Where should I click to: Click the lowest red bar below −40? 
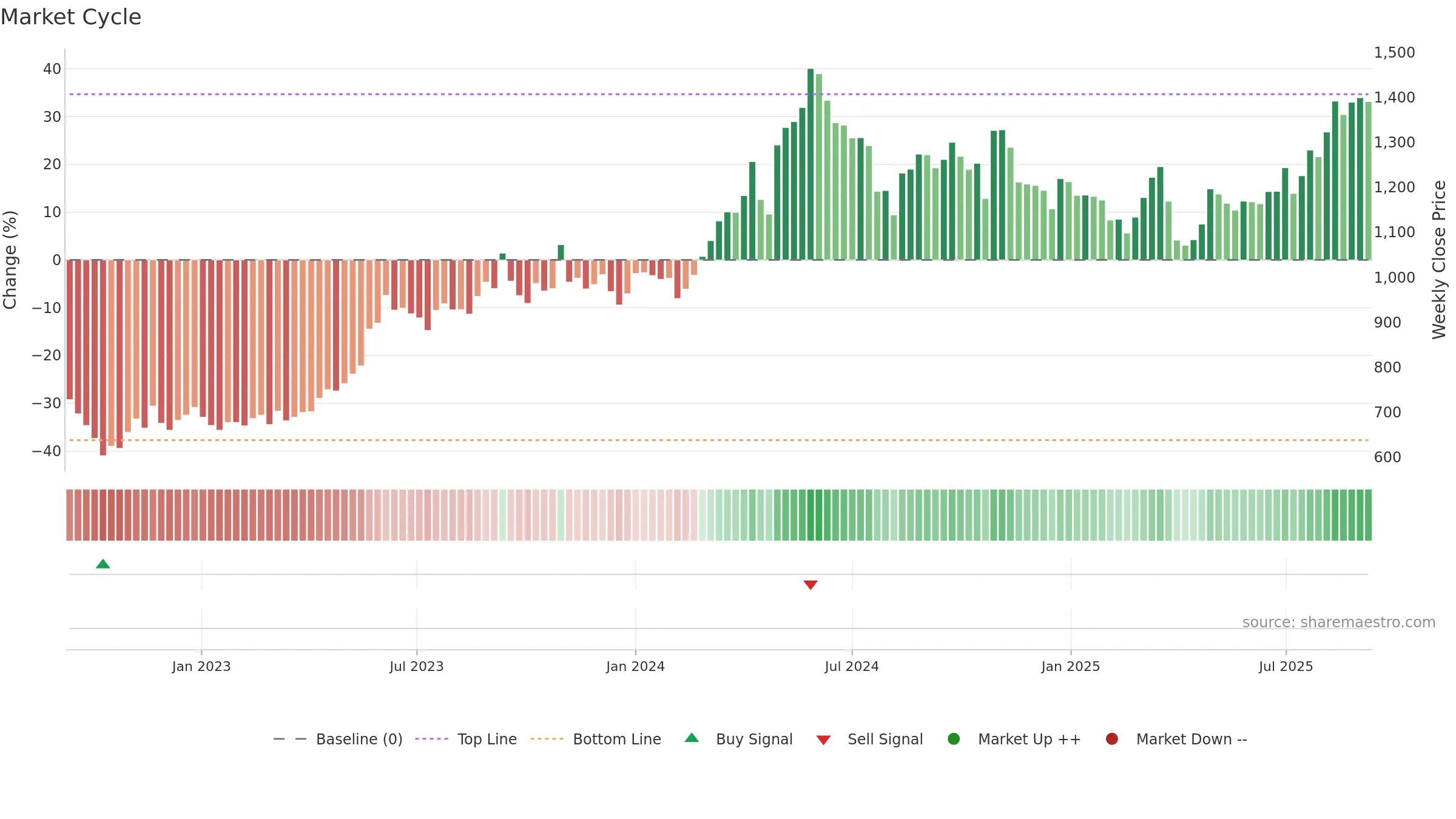point(103,358)
